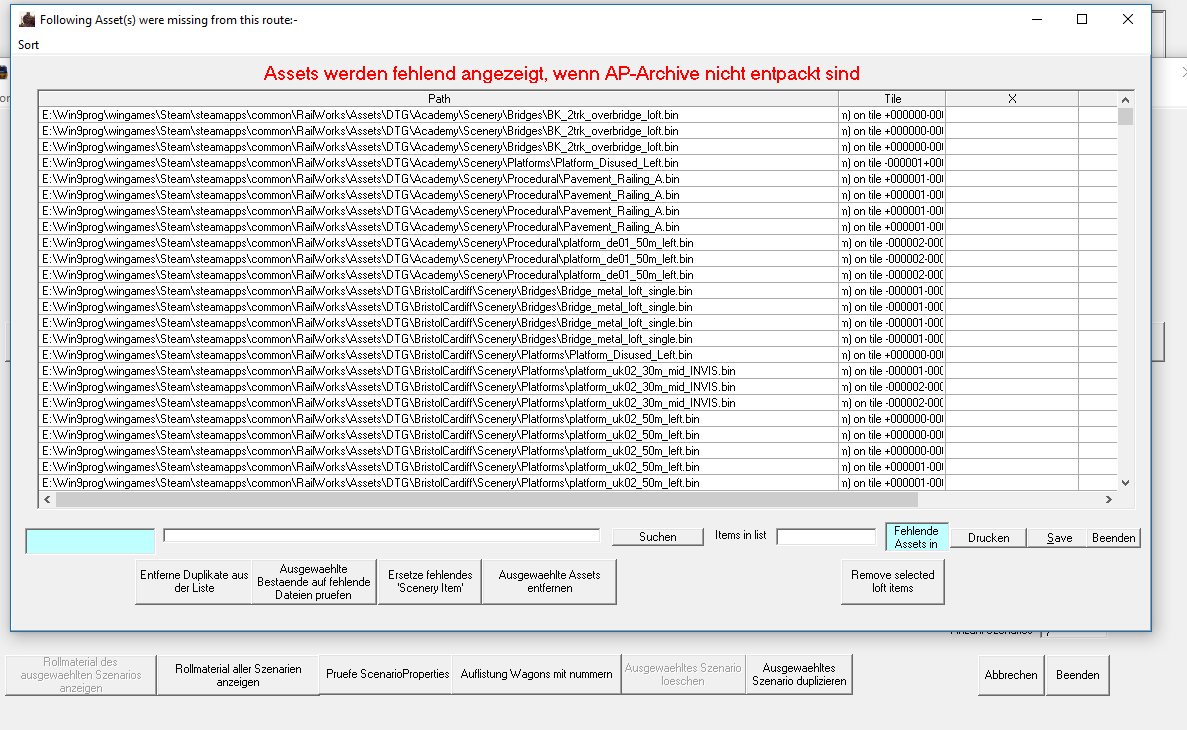This screenshot has width=1187, height=730.
Task: Click the Tile column header
Action: point(892,98)
